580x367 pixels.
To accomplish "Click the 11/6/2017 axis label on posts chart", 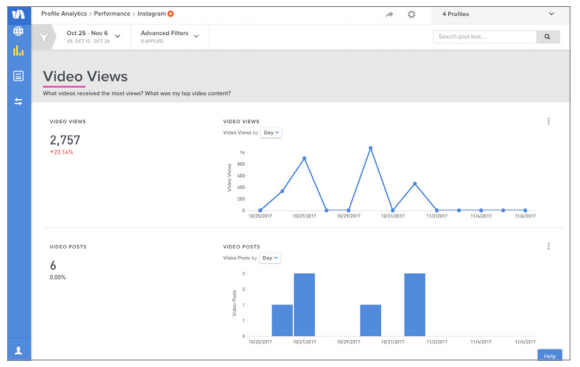I will tap(525, 342).
